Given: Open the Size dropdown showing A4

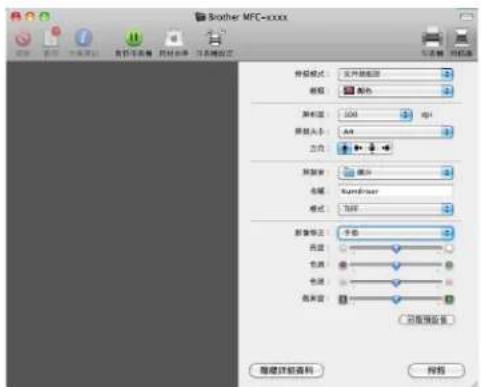Looking at the screenshot, I should click(x=396, y=132).
